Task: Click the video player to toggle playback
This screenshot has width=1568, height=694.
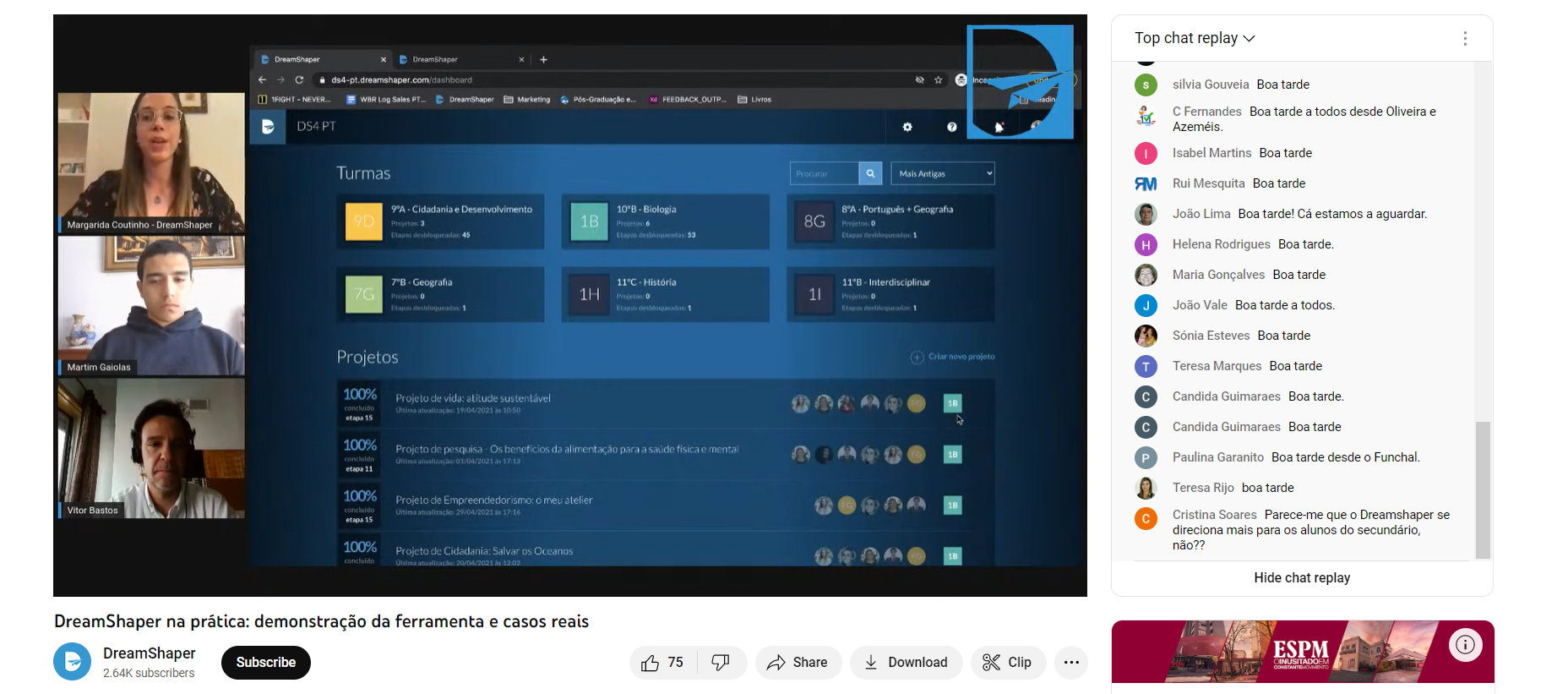Action: [x=570, y=305]
